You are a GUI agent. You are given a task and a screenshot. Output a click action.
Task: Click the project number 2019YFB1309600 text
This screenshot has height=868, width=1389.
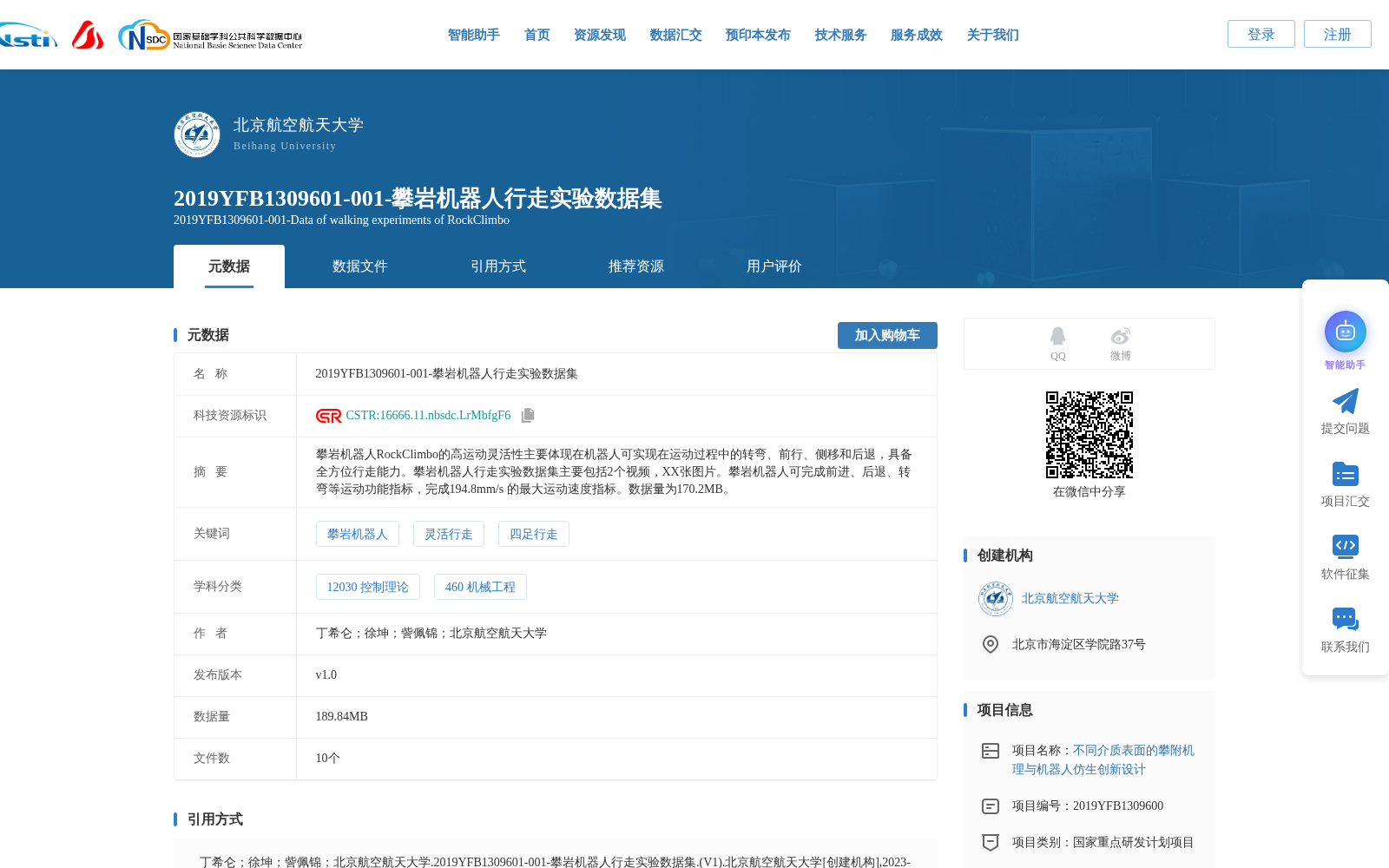tap(1118, 806)
